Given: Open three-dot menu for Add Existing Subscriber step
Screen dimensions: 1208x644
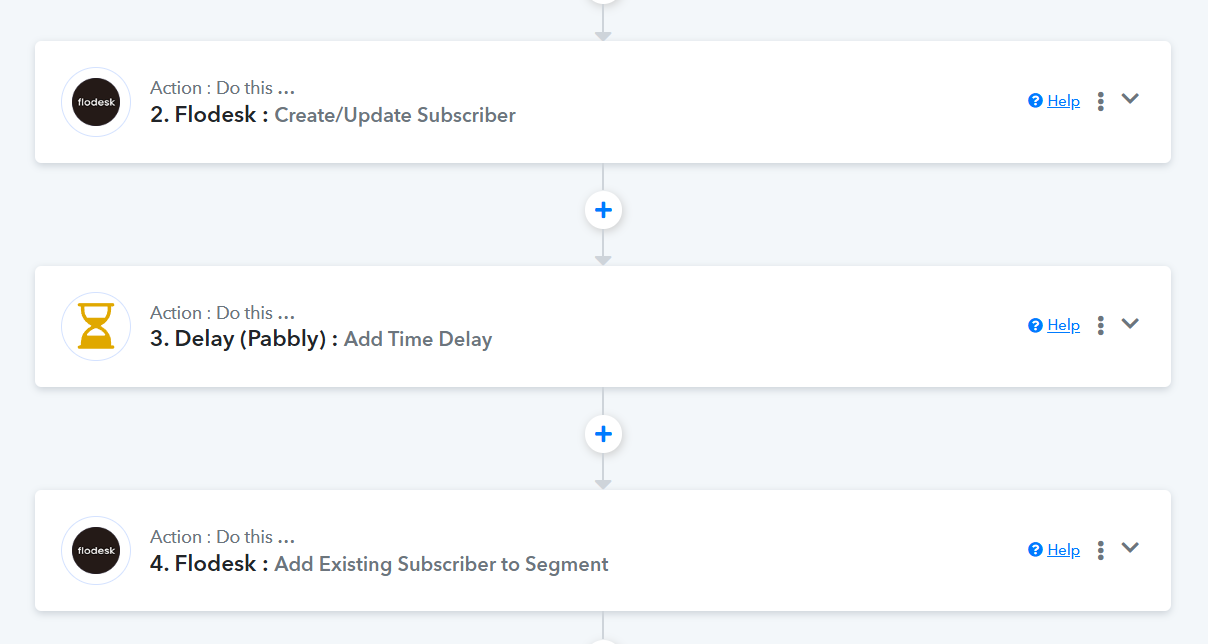Looking at the screenshot, I should (x=1100, y=550).
